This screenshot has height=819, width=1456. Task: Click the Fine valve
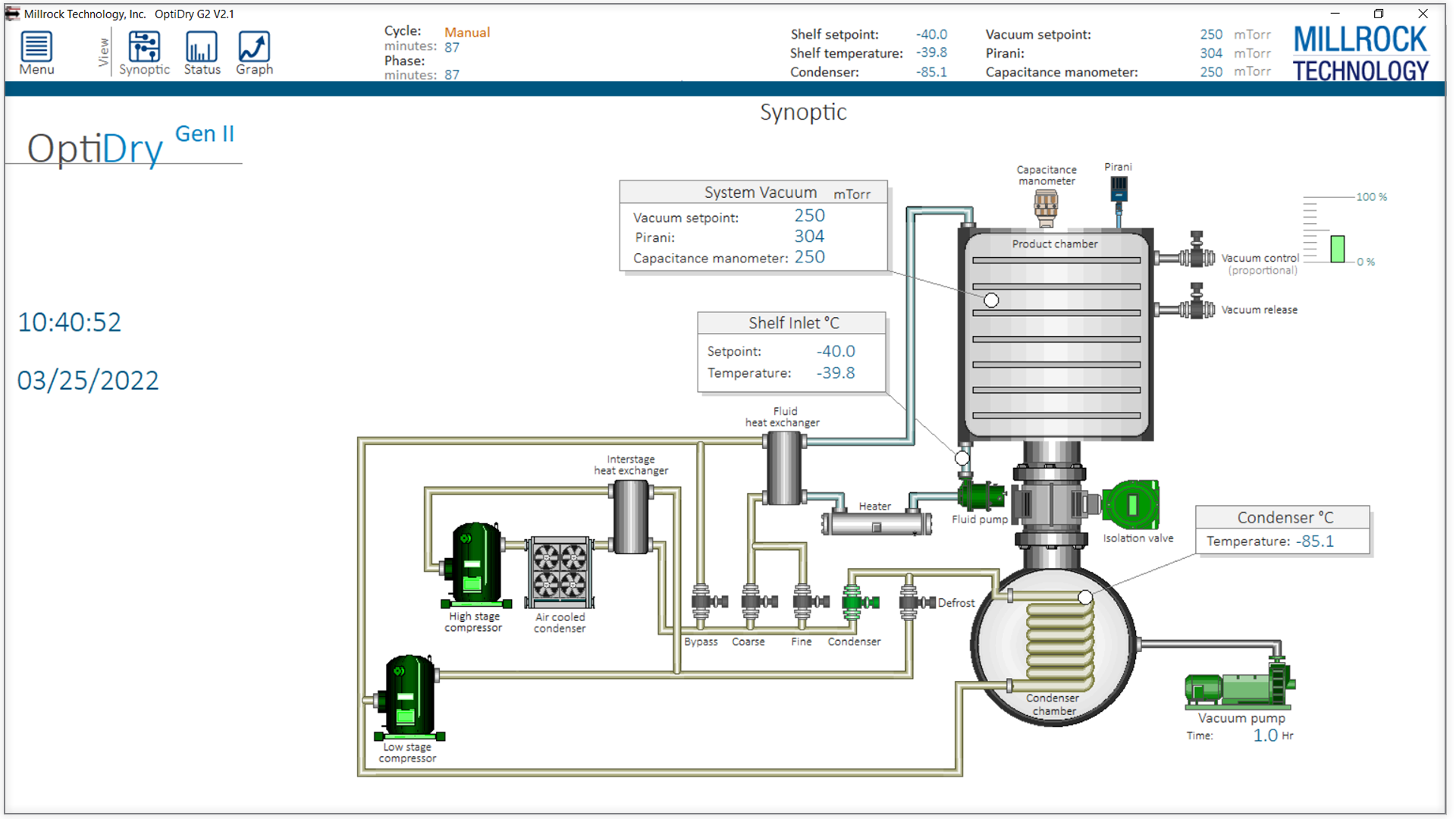click(x=809, y=603)
